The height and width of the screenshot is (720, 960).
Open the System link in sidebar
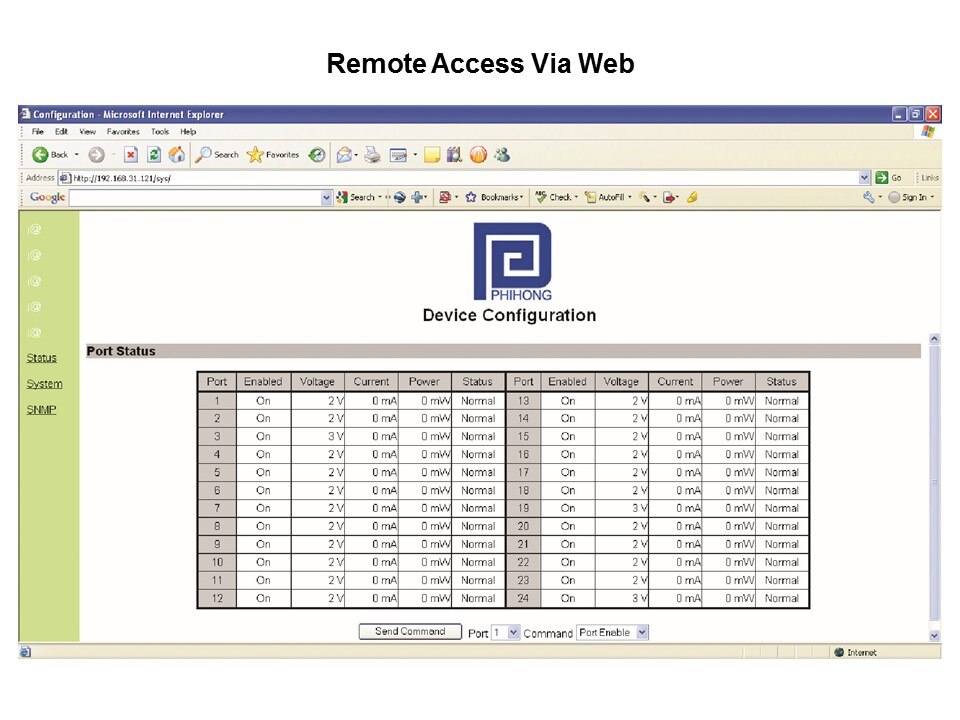tap(44, 384)
